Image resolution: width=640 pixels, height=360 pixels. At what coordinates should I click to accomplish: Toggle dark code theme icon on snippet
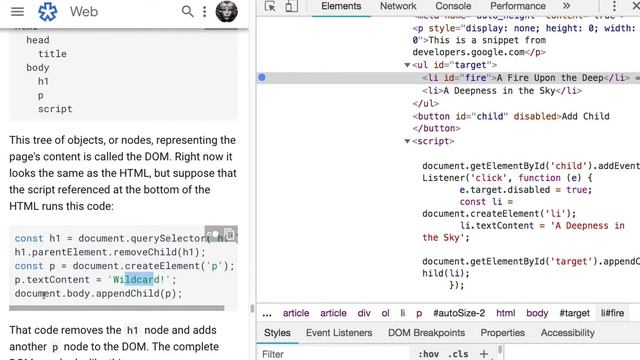coord(213,234)
